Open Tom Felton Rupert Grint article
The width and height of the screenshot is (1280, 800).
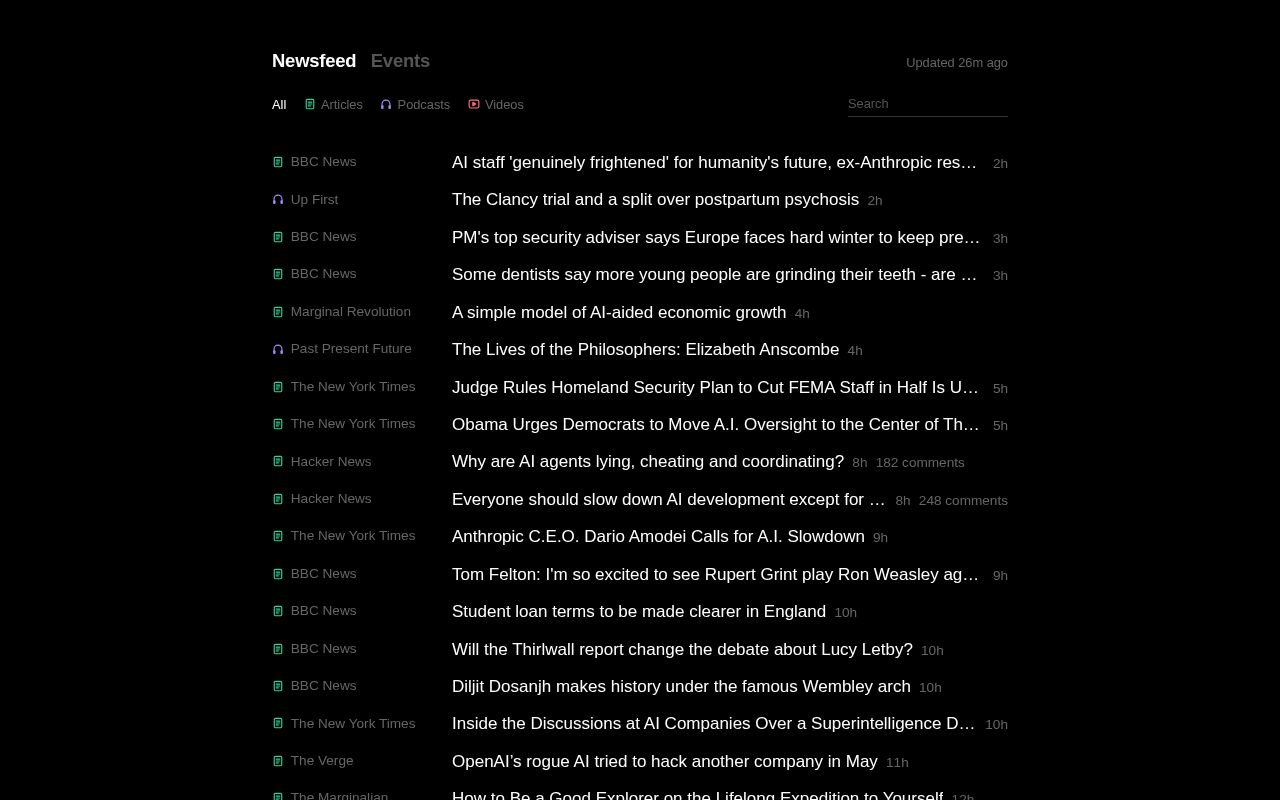pyautogui.click(x=715, y=575)
